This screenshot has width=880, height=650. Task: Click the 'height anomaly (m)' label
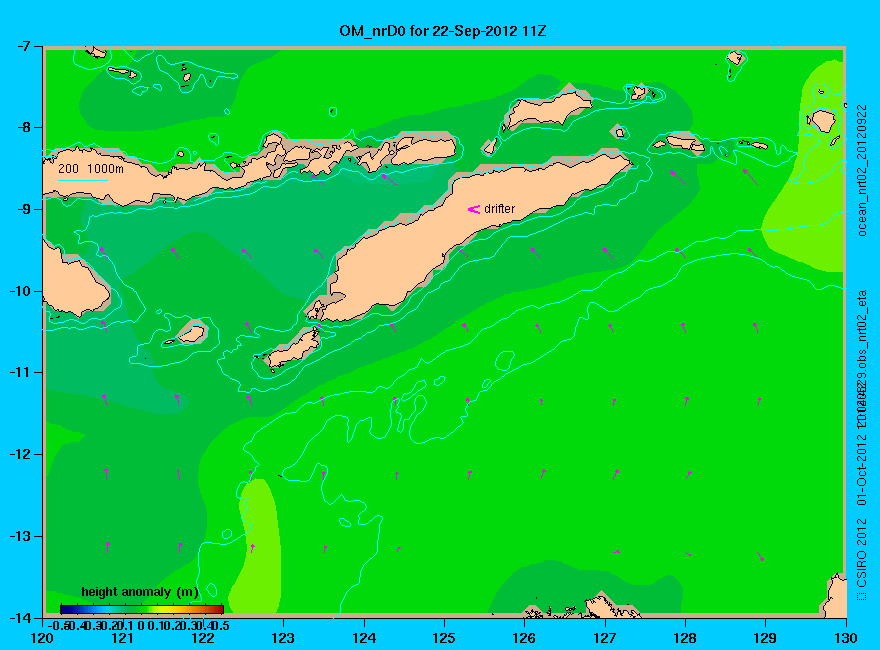click(x=140, y=592)
